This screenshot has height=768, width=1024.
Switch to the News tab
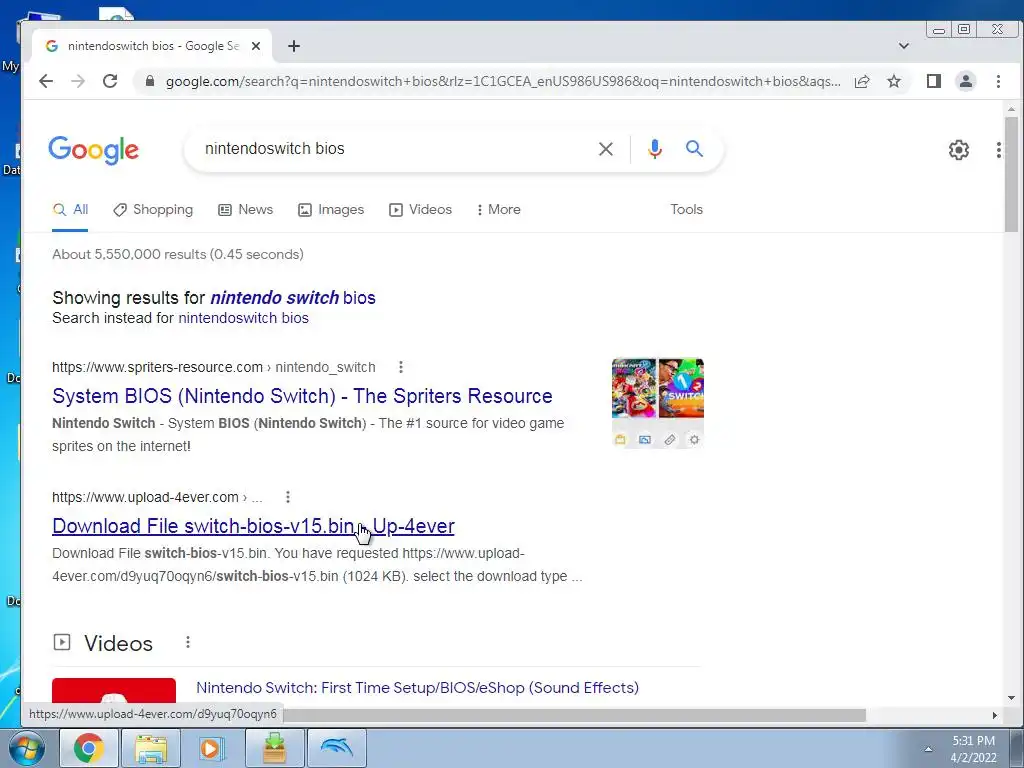(246, 210)
